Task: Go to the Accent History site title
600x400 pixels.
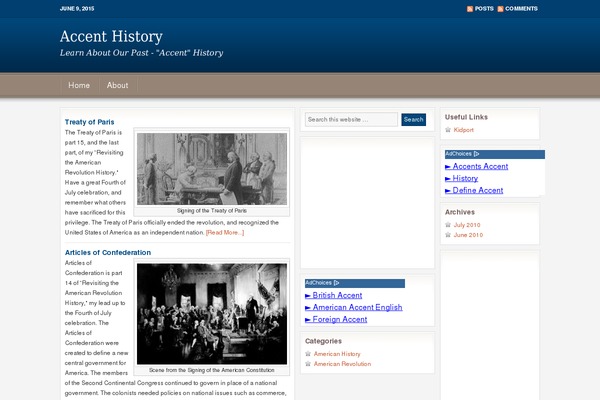Action: [x=111, y=37]
